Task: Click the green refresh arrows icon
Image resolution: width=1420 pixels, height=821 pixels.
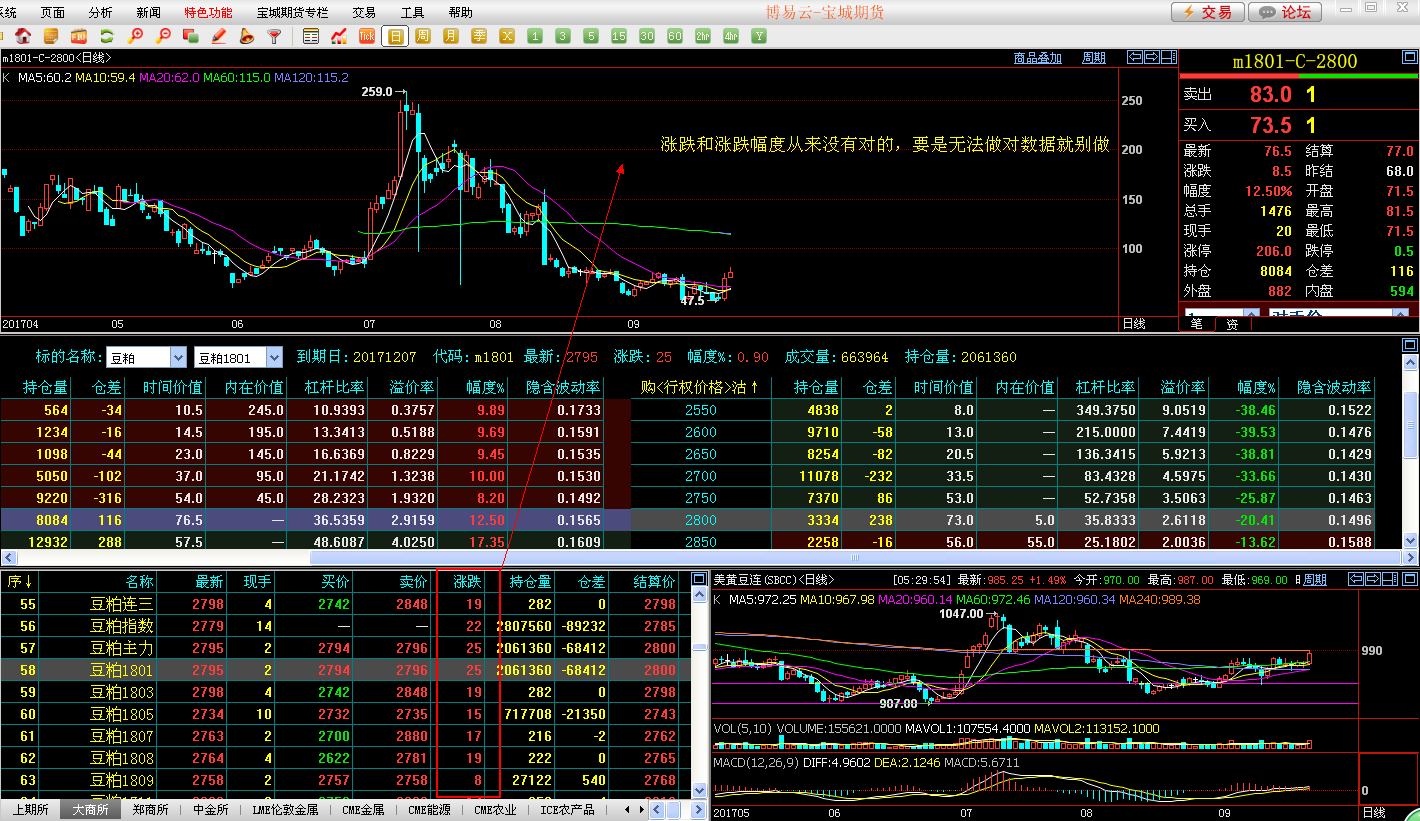Action: pyautogui.click(x=106, y=37)
